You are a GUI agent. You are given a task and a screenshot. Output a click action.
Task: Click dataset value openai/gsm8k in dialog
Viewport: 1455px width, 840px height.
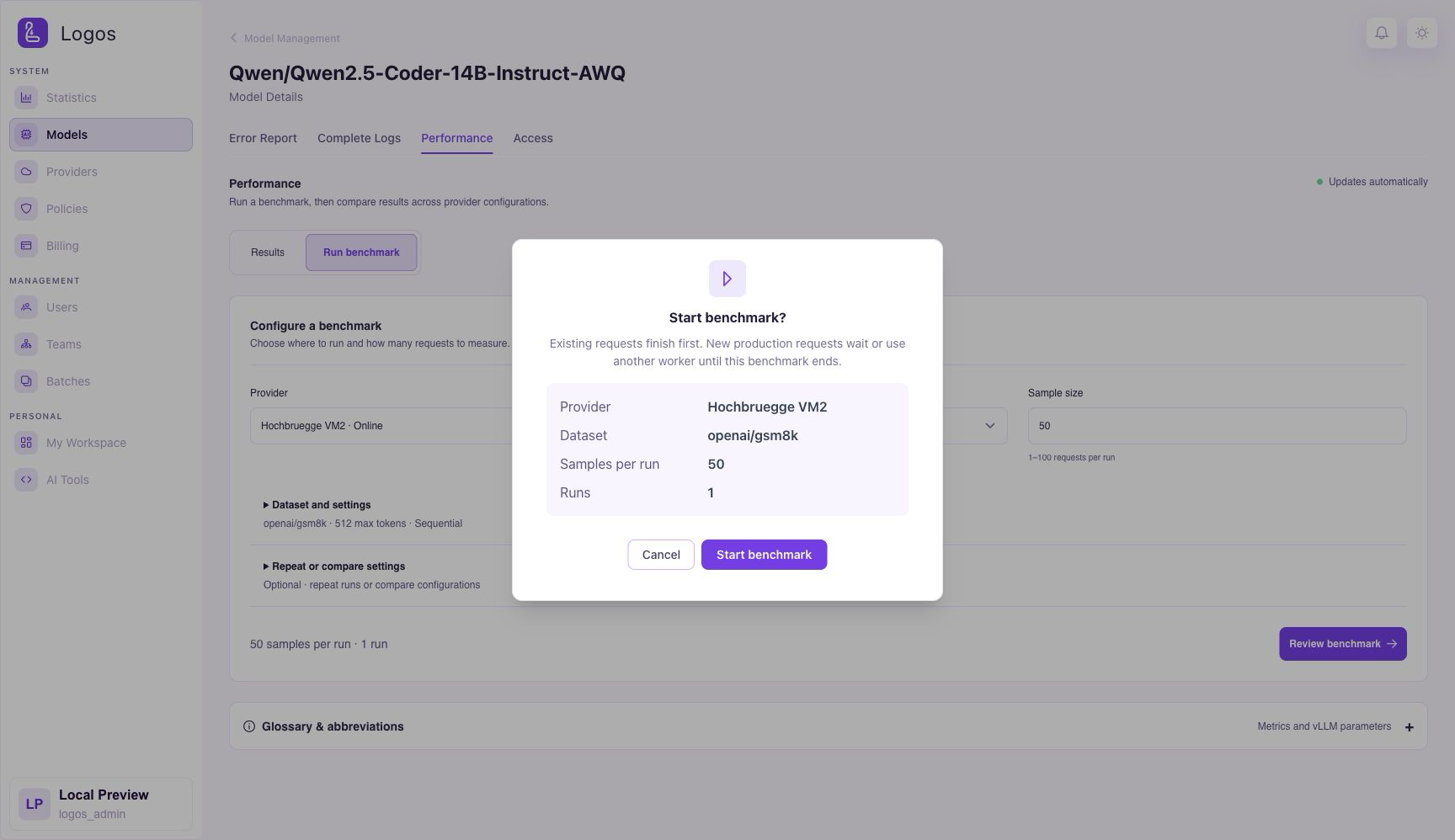pyautogui.click(x=753, y=435)
